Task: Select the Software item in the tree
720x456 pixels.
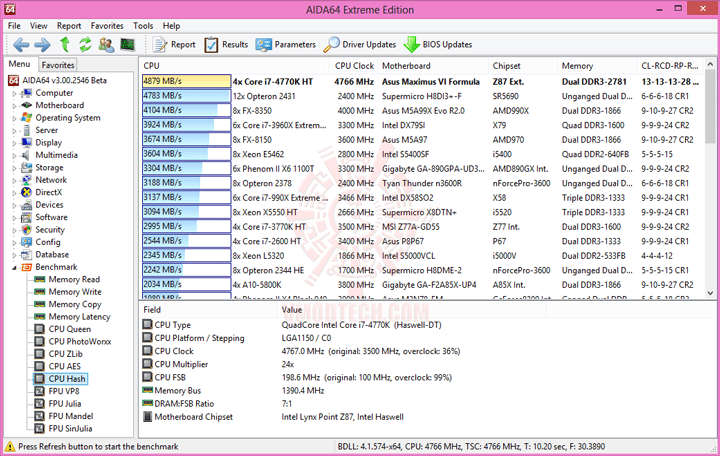Action: tap(51, 217)
